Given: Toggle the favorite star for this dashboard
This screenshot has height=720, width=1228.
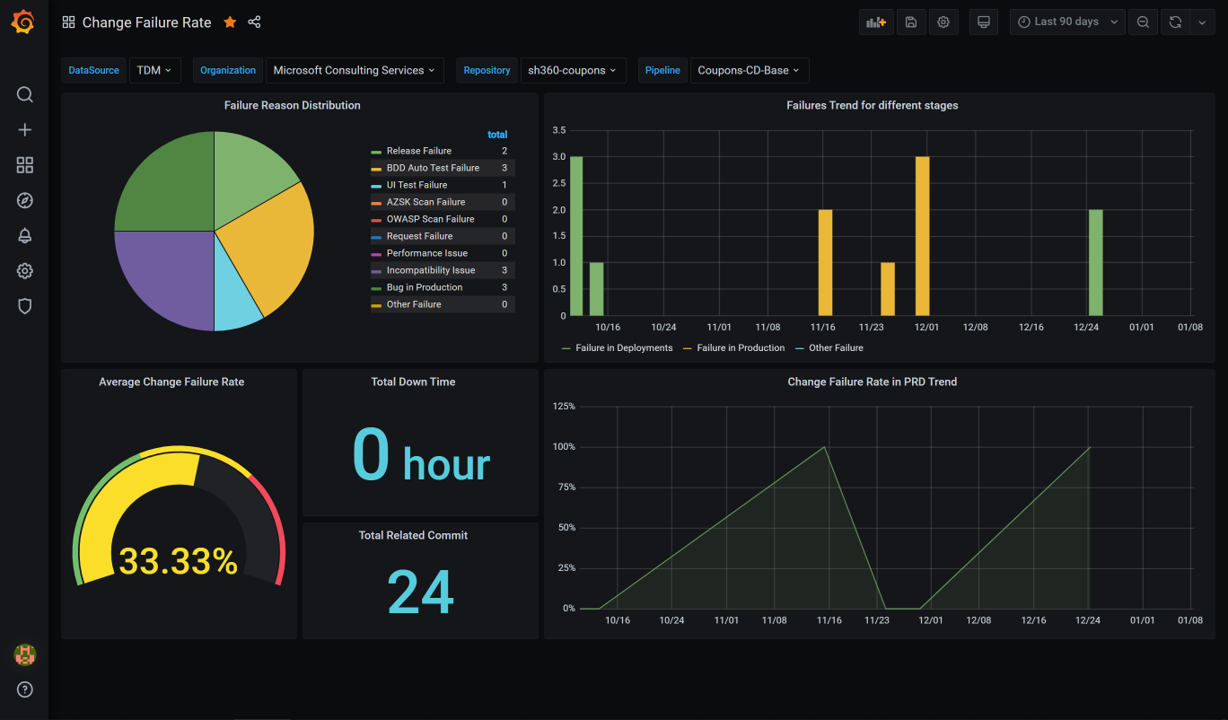Looking at the screenshot, I should click(230, 22).
